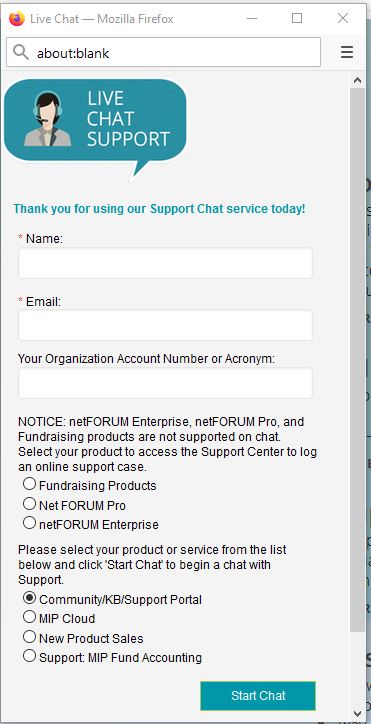Screen dimensions: 371x724
Task: Click the about:blank address bar
Action: (x=164, y=53)
